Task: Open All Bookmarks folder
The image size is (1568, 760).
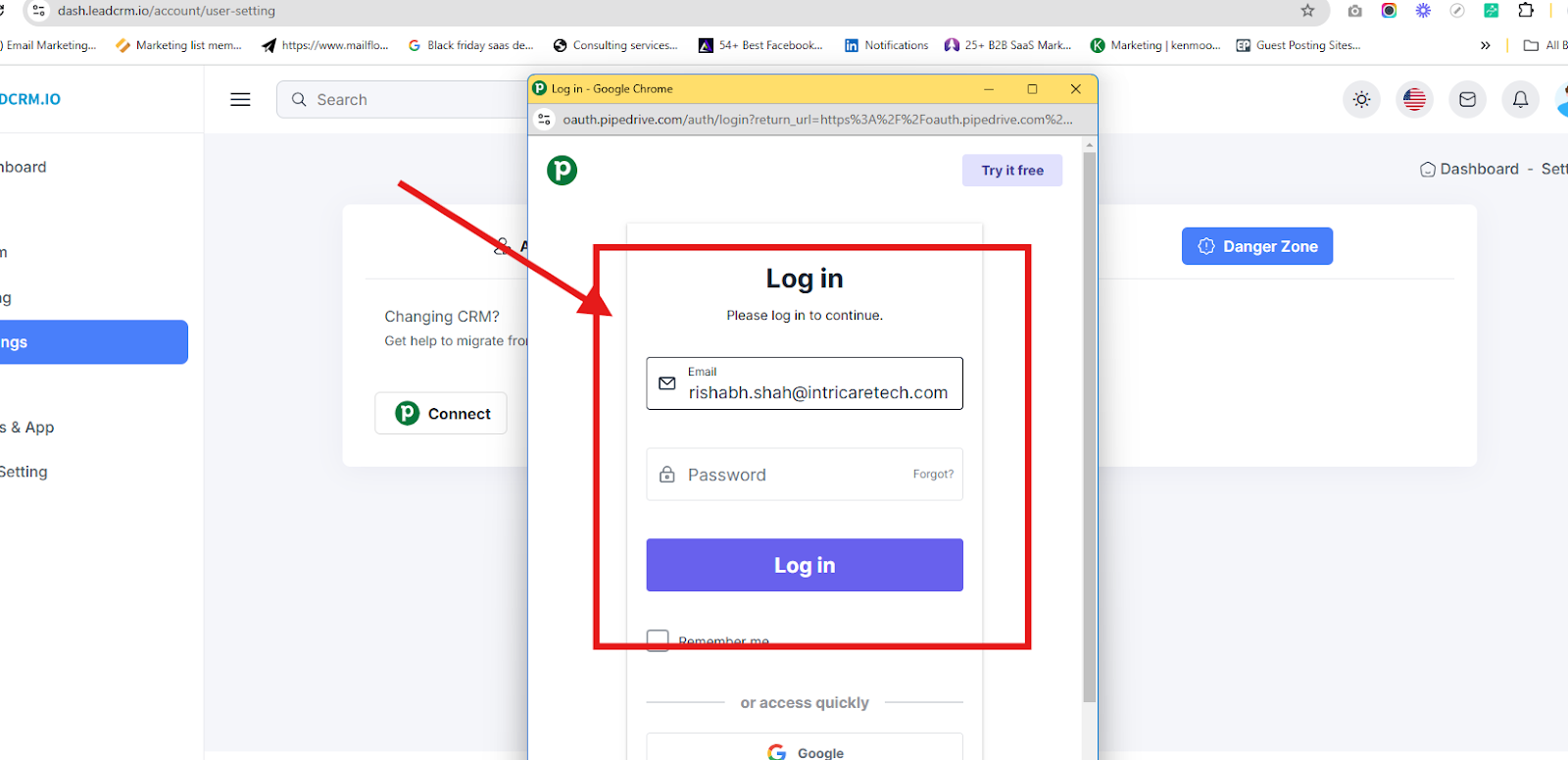Action: (1545, 45)
